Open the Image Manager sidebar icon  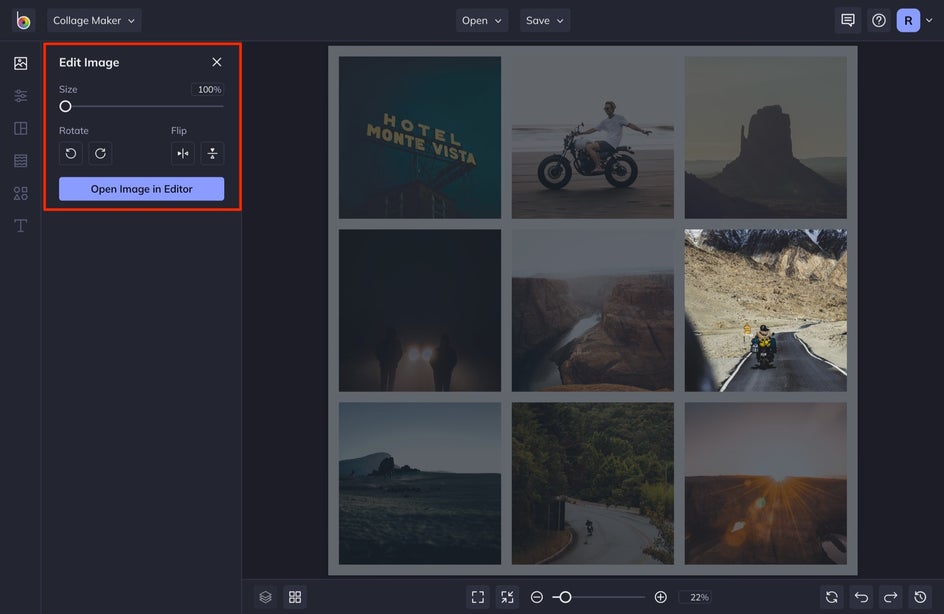(x=20, y=63)
